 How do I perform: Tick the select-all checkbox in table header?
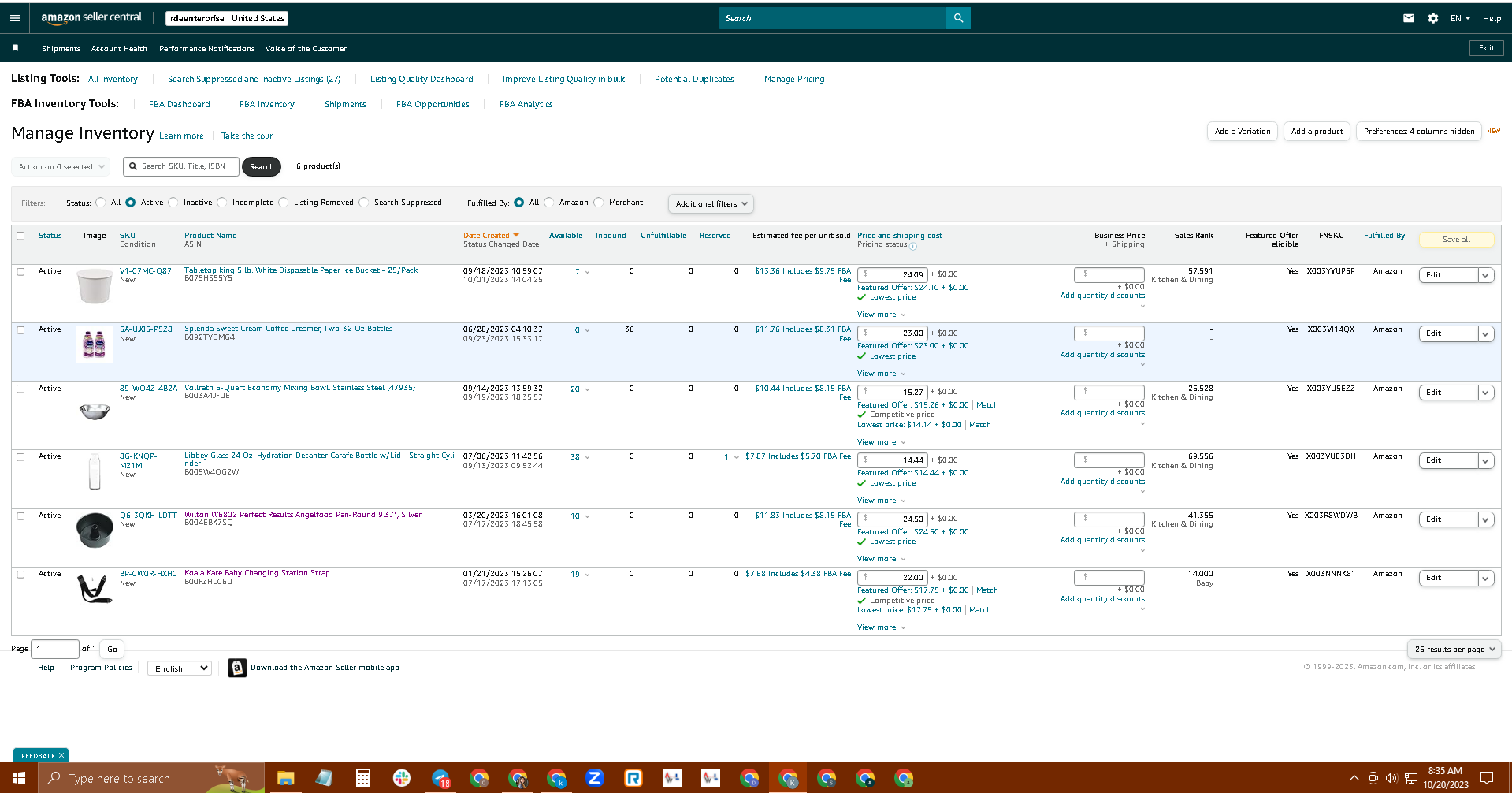point(20,236)
